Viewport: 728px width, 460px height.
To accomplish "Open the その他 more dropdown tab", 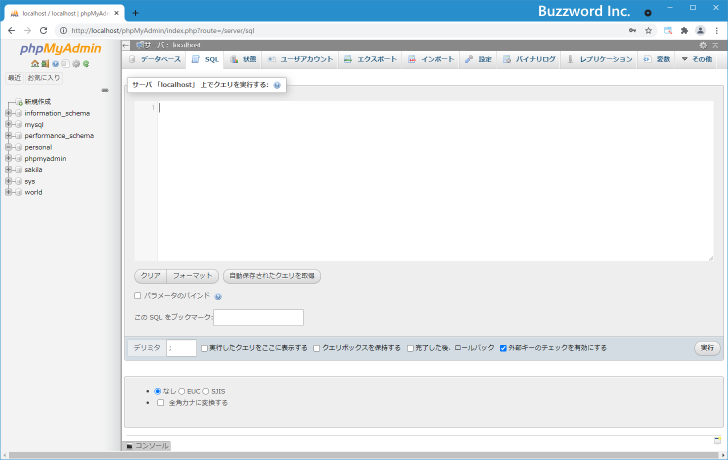I will (x=696, y=59).
